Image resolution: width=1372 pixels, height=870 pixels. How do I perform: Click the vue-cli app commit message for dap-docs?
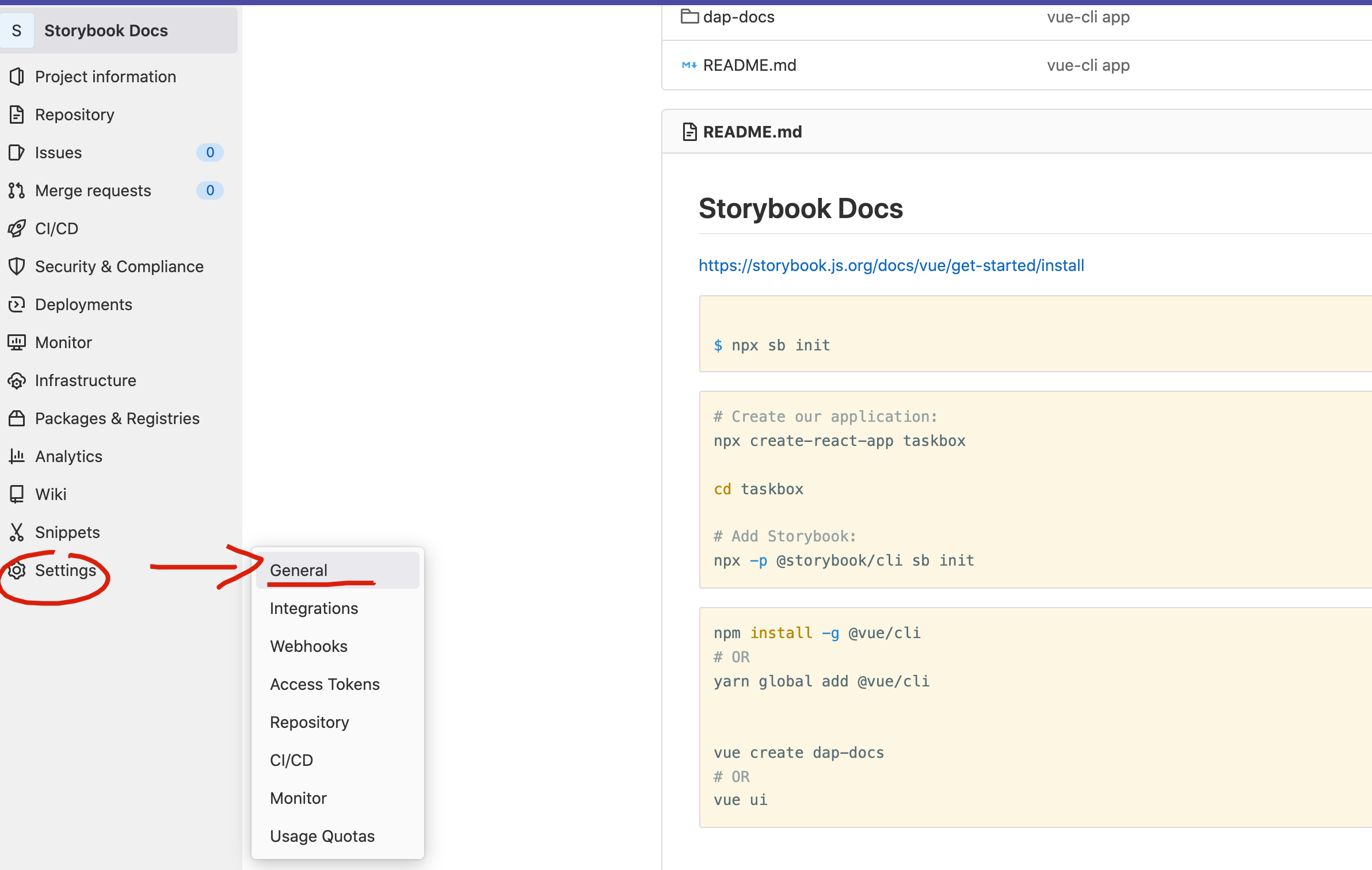pyautogui.click(x=1088, y=17)
